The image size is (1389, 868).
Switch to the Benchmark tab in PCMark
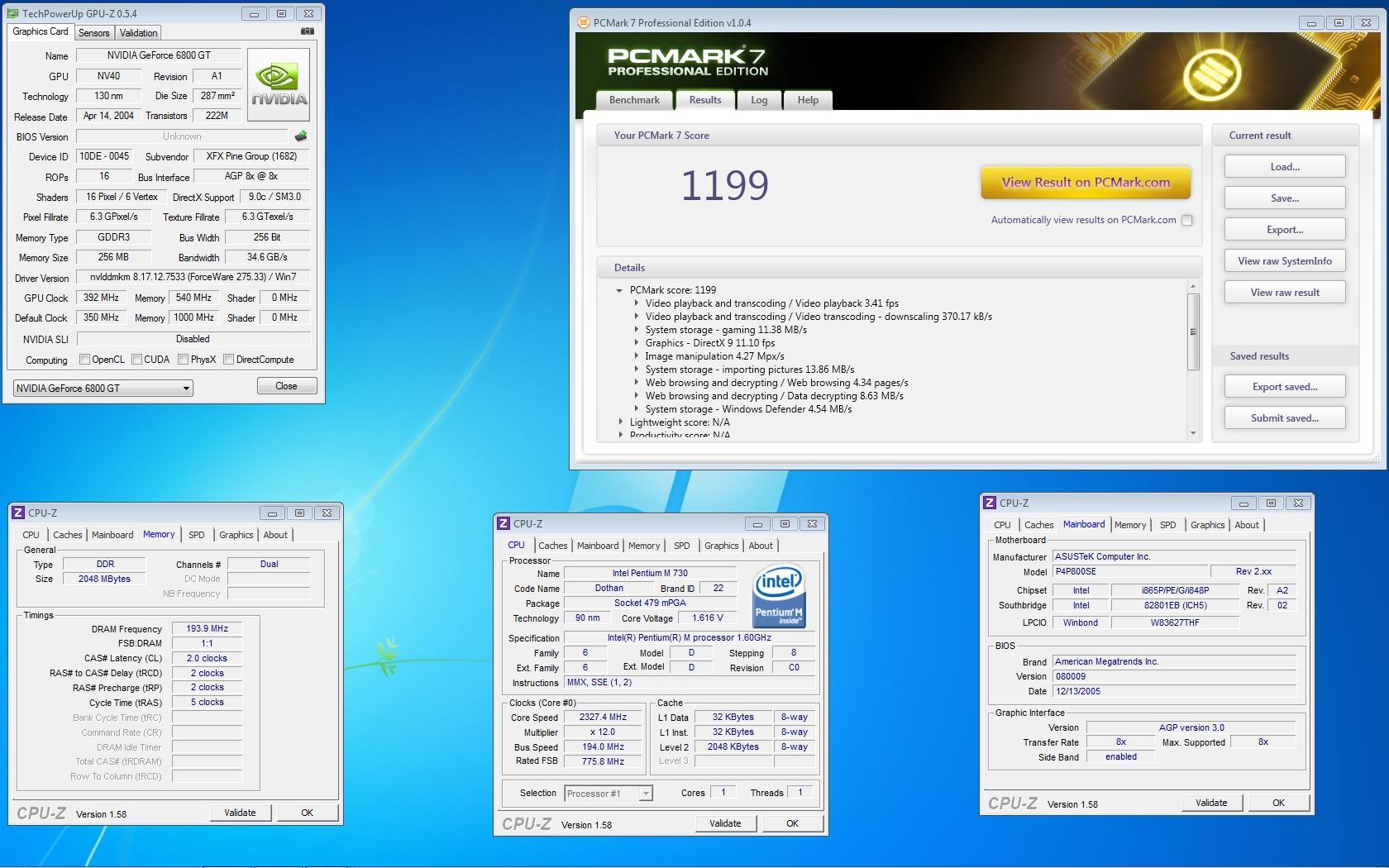tap(634, 100)
